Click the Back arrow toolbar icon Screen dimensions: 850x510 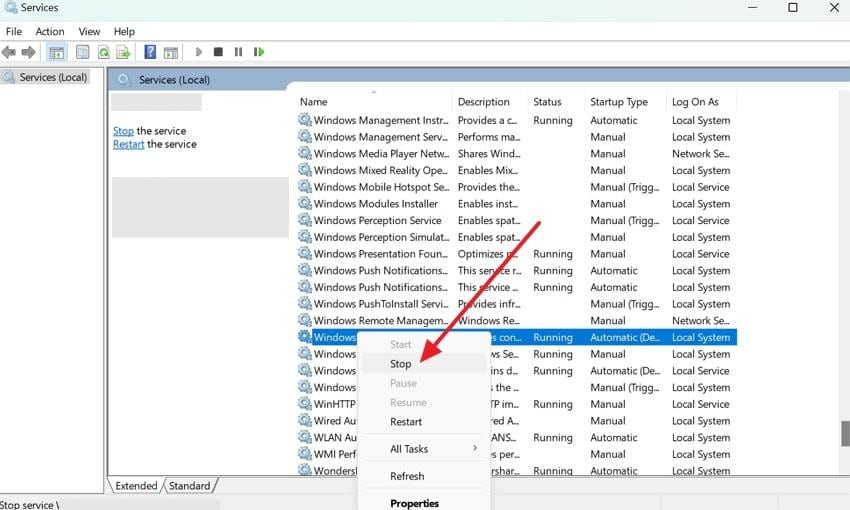(x=9, y=52)
